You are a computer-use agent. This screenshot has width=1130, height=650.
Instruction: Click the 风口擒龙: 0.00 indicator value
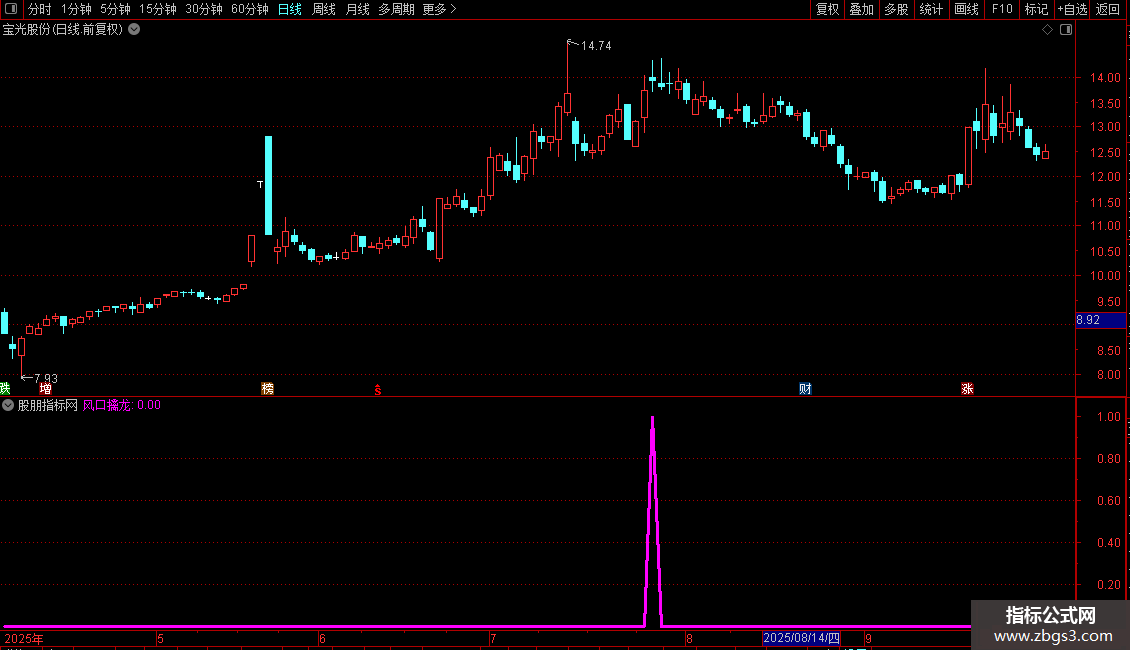[122, 406]
